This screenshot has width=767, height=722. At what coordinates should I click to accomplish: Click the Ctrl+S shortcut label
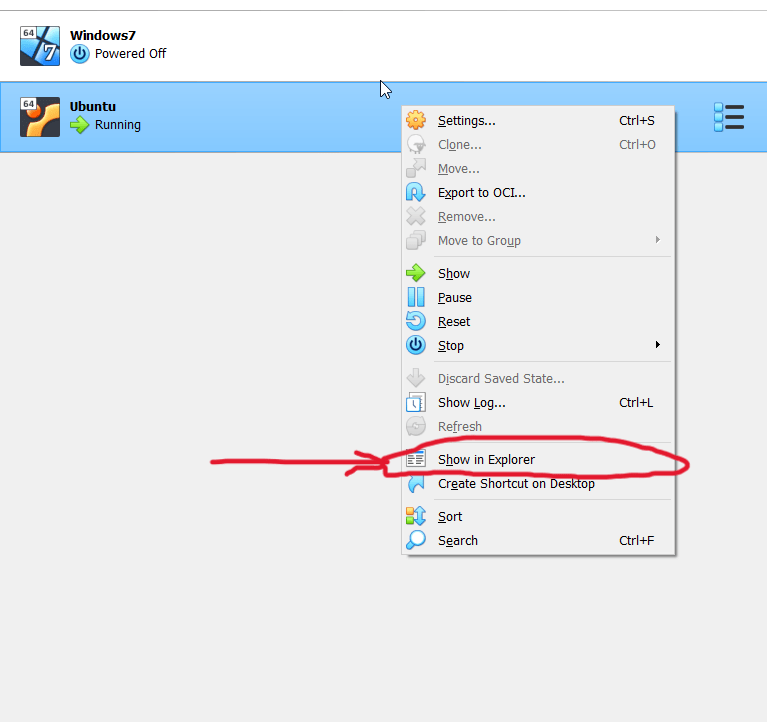636,120
